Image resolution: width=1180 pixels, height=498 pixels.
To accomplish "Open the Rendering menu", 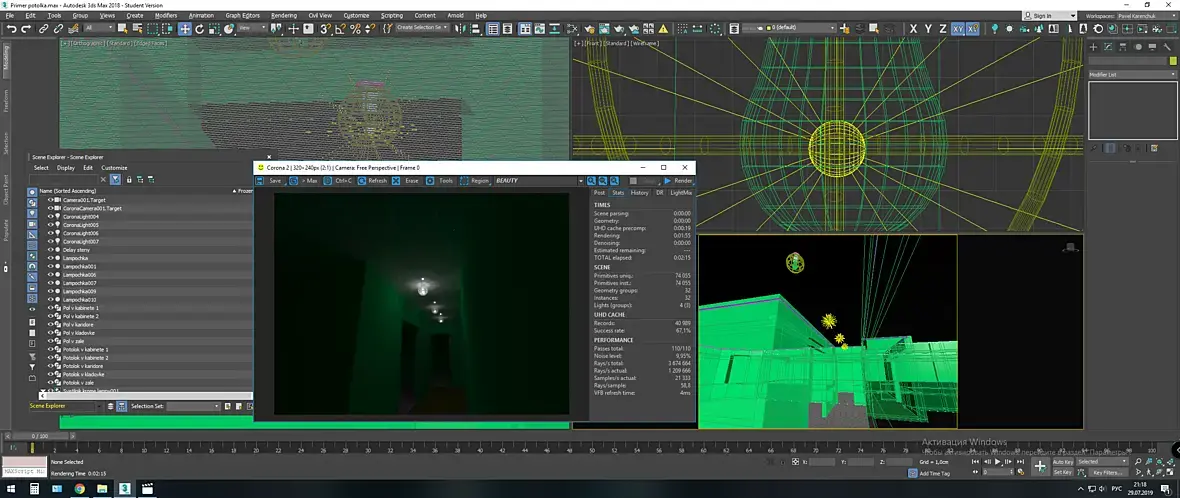I will point(283,16).
